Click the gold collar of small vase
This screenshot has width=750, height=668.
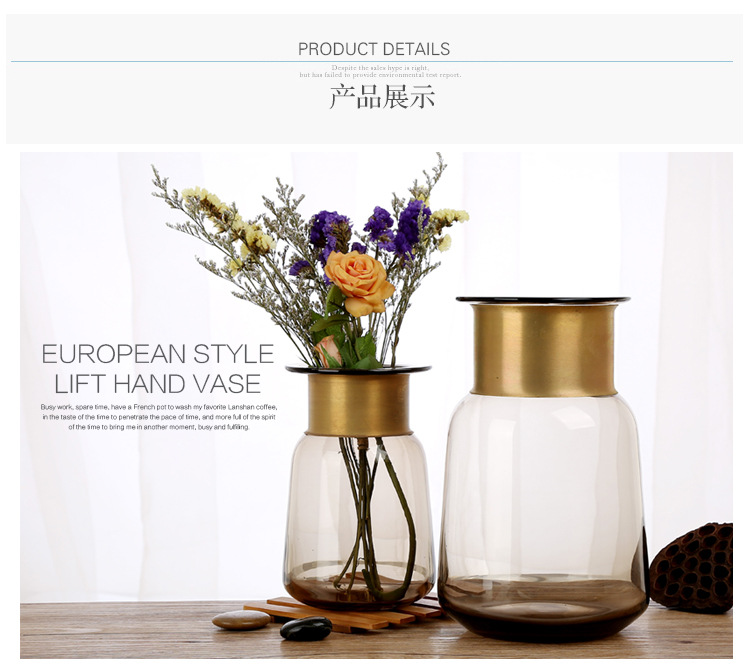pos(359,405)
